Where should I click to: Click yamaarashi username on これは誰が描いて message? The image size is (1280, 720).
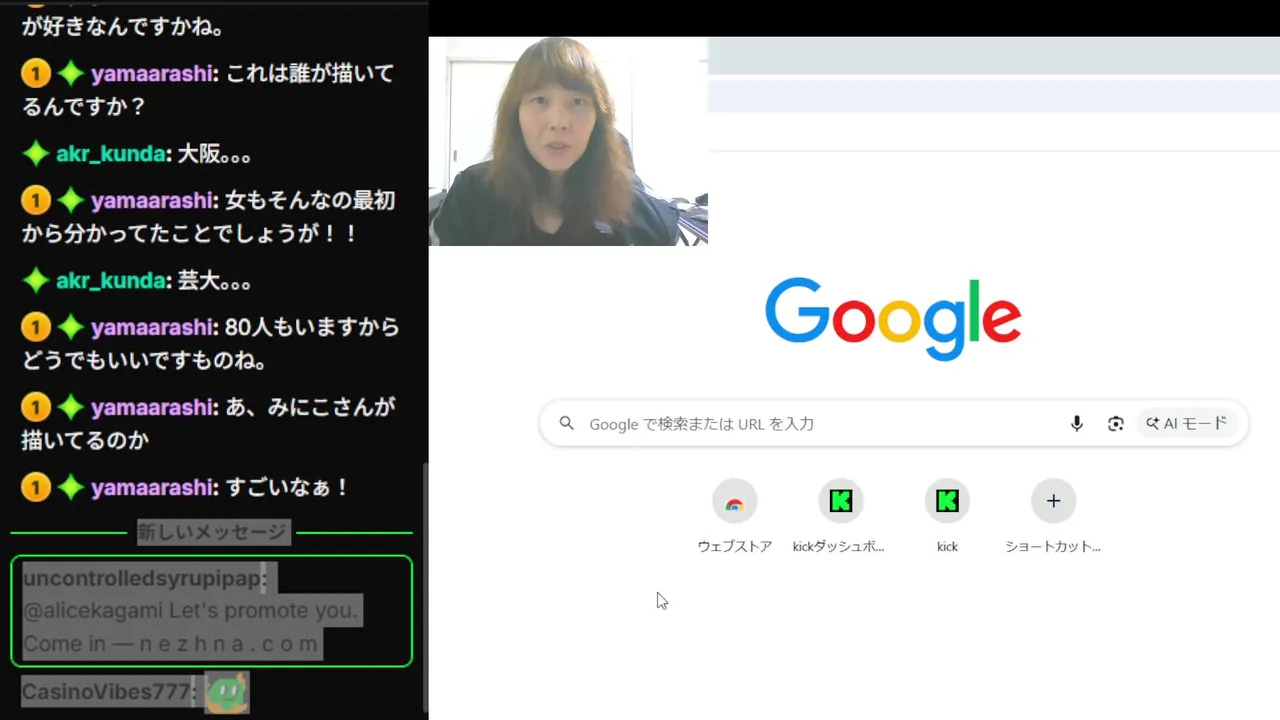point(154,74)
